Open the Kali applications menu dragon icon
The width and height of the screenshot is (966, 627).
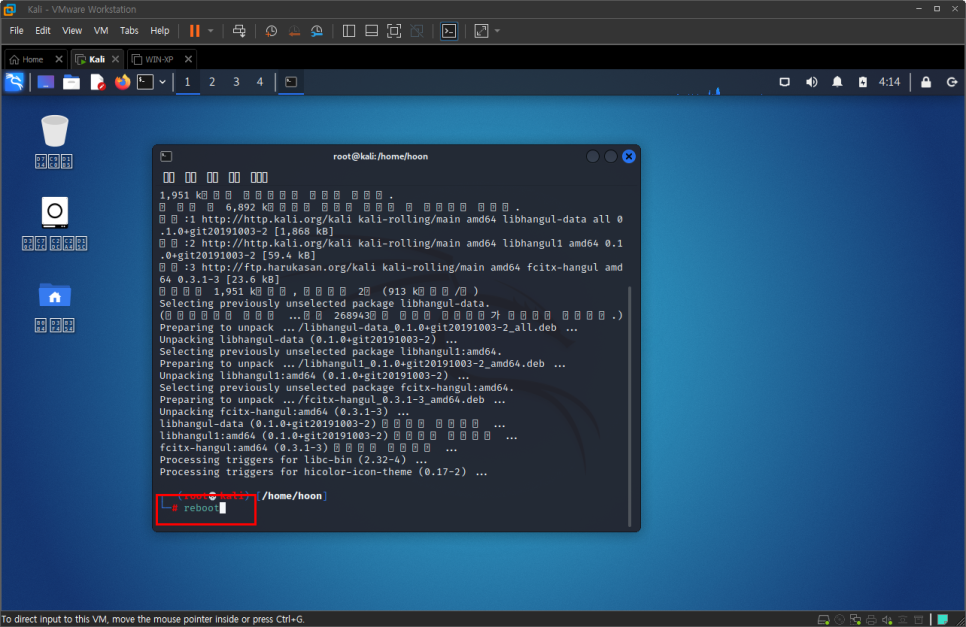(x=14, y=82)
